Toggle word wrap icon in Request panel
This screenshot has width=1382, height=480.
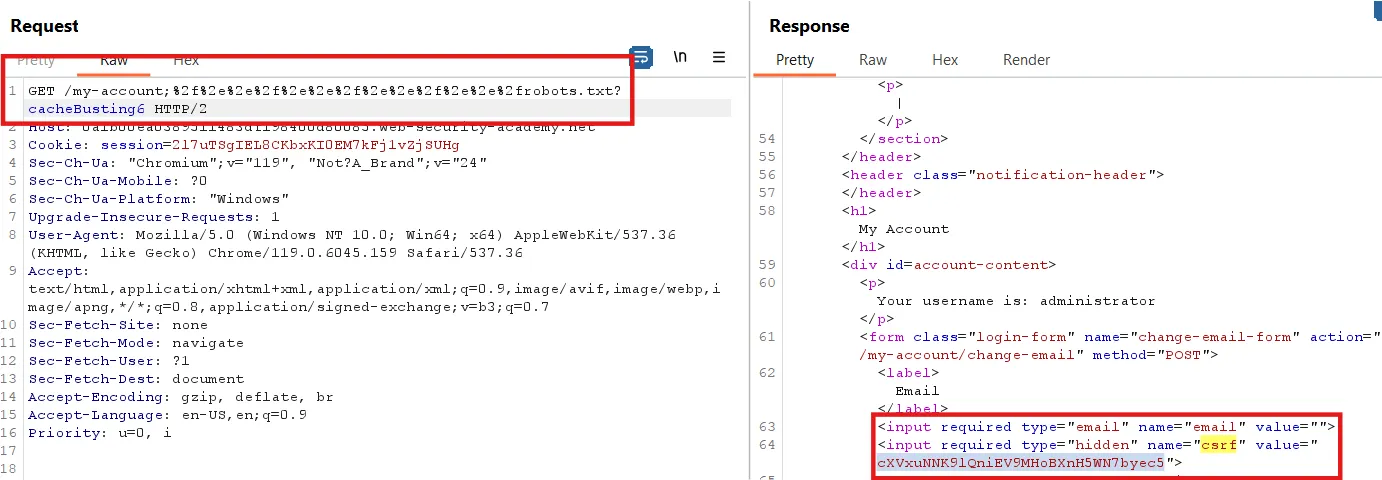pos(640,58)
